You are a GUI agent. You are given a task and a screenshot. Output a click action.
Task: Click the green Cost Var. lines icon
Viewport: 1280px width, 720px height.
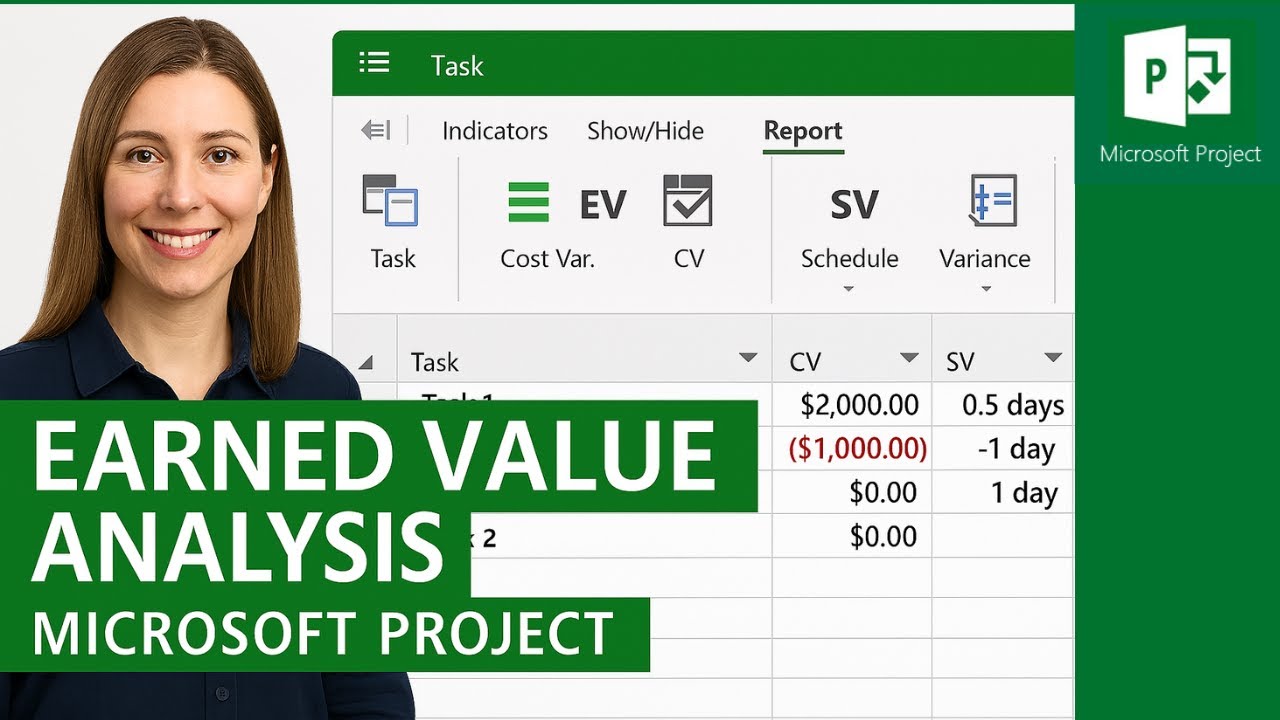click(x=528, y=202)
